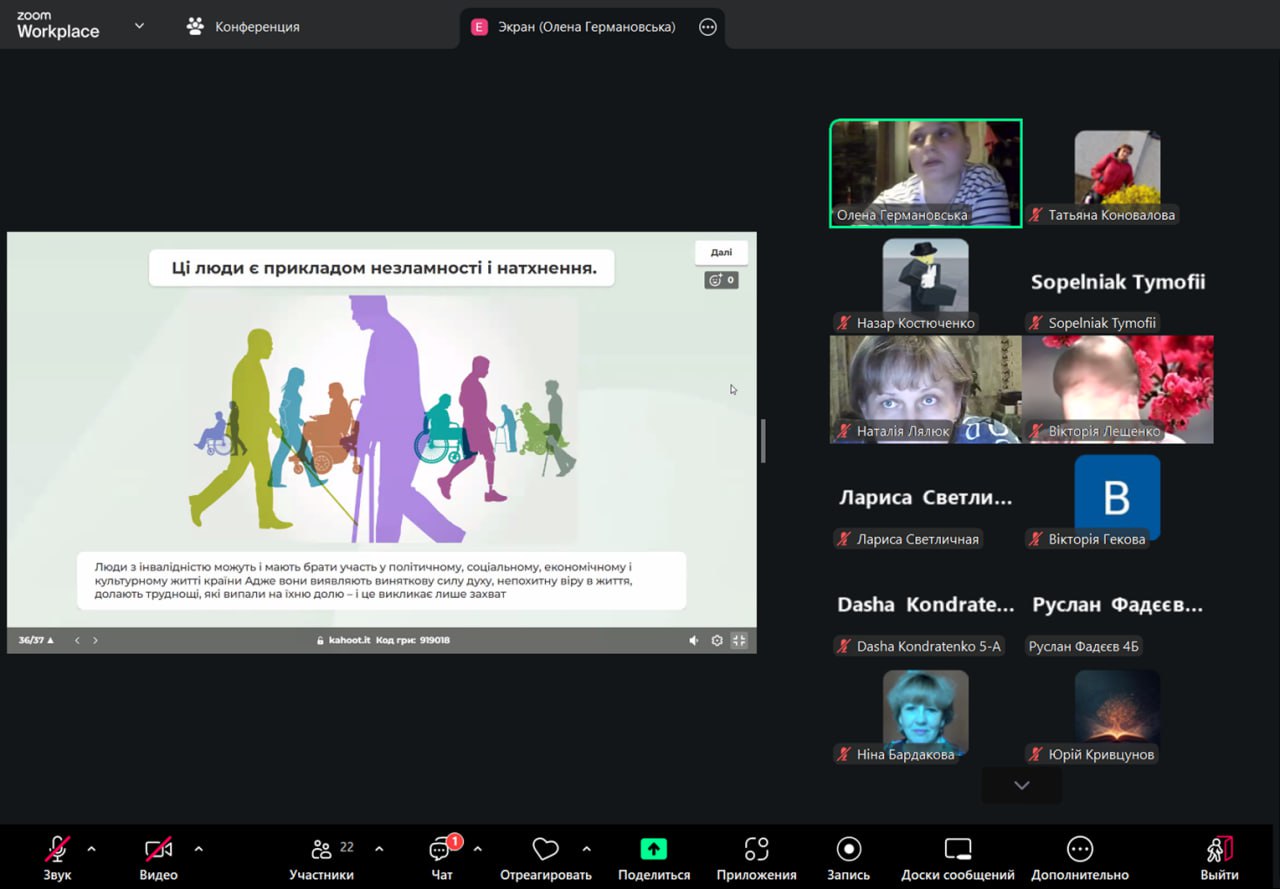The height and width of the screenshot is (889, 1280).
Task: Click the green Поделиться share screen icon
Action: point(654,850)
